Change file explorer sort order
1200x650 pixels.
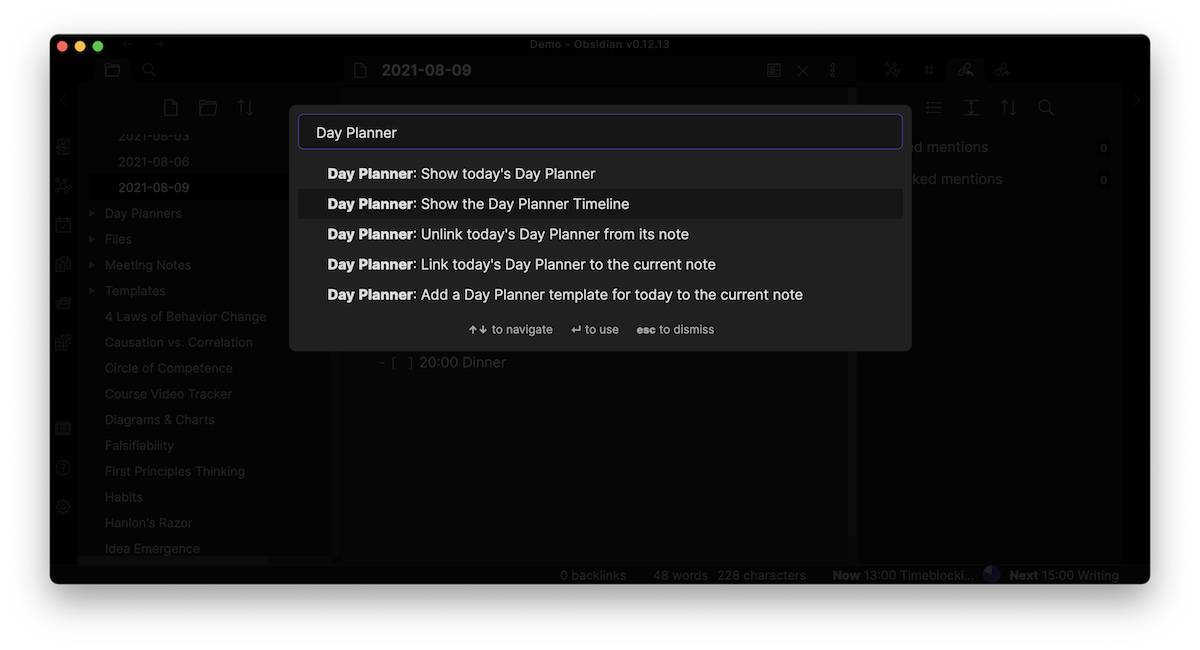pos(245,108)
